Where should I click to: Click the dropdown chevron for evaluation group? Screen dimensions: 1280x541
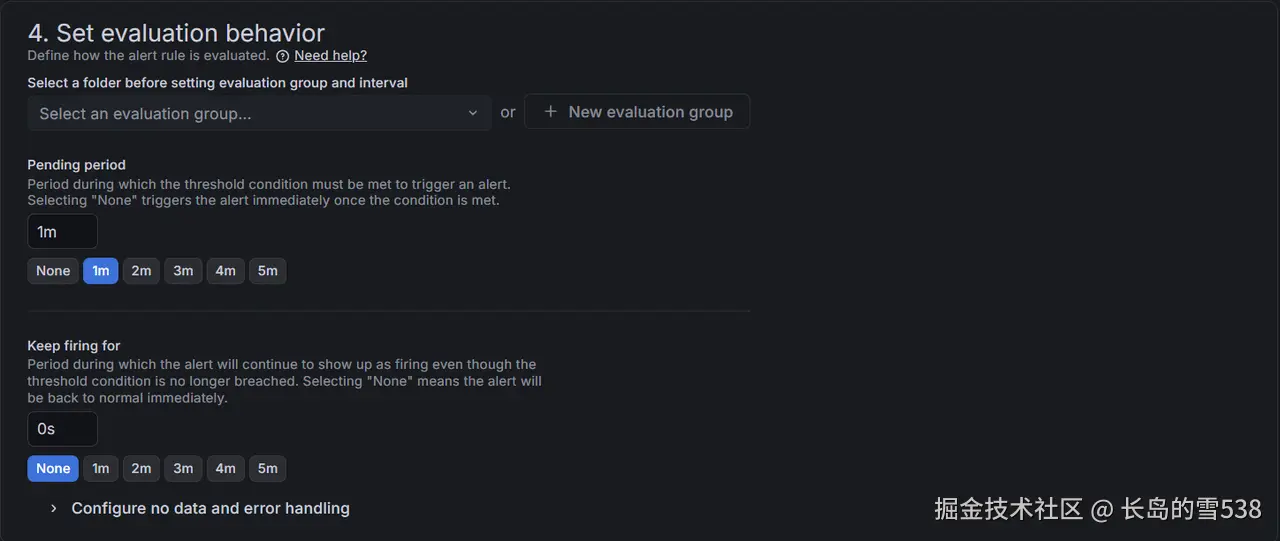(473, 113)
